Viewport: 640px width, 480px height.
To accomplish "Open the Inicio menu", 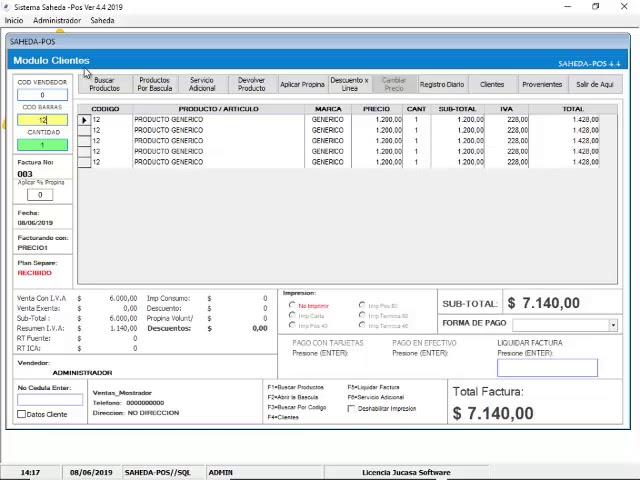I will (x=14, y=20).
